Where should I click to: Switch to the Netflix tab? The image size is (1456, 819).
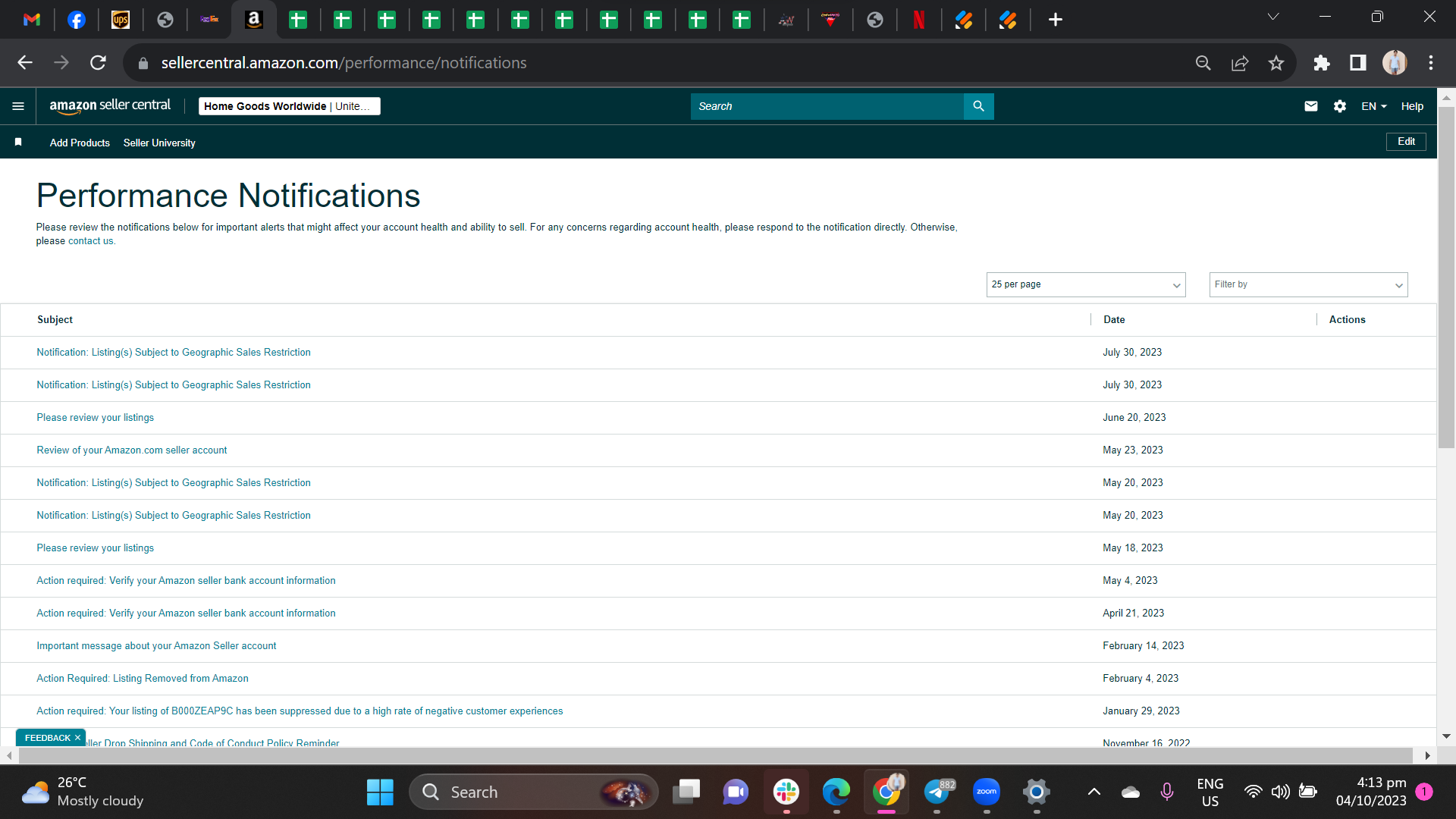pos(919,20)
